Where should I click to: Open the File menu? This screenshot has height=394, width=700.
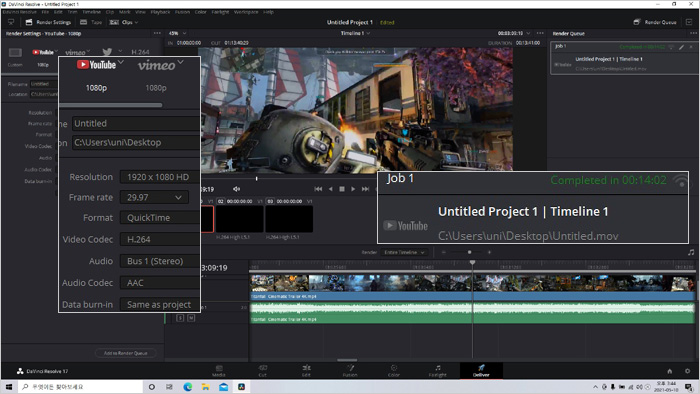[x=45, y=12]
